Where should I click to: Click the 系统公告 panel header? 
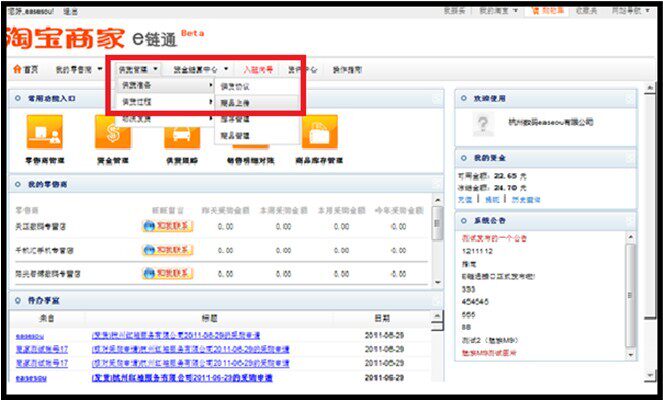point(545,221)
